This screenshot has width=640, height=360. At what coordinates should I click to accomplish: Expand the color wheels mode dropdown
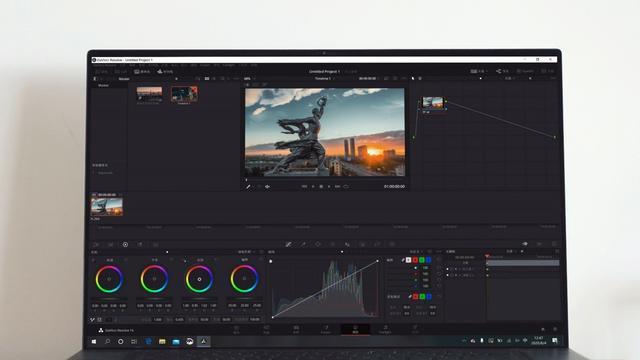[246, 252]
